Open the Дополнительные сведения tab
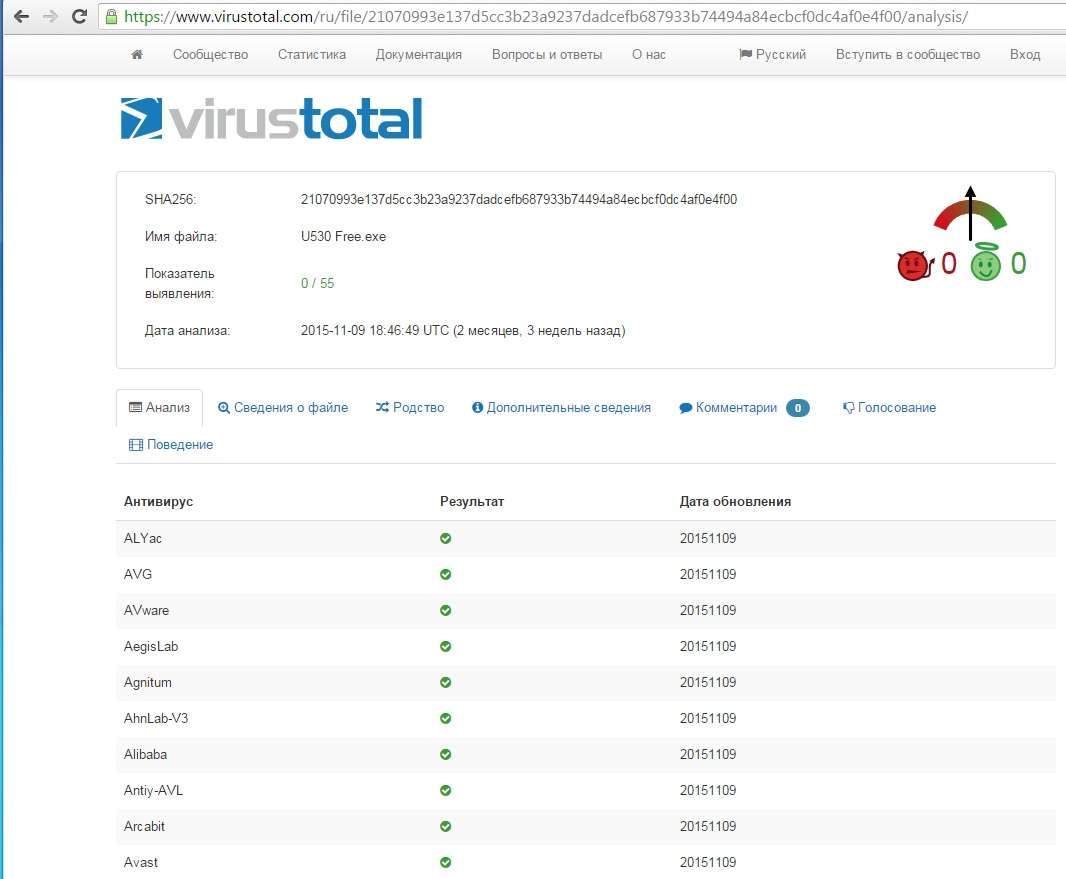 point(562,408)
